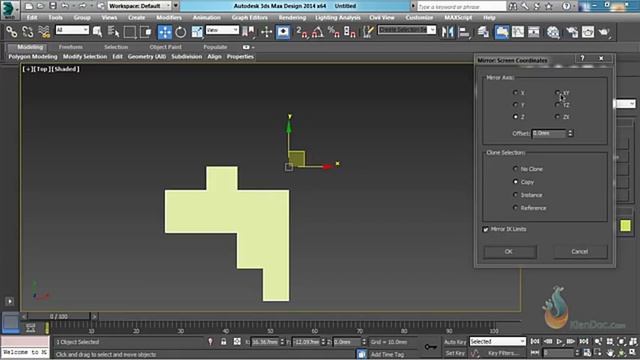Expand the Subdivision ribbon panel
The image size is (640, 360).
(187, 57)
